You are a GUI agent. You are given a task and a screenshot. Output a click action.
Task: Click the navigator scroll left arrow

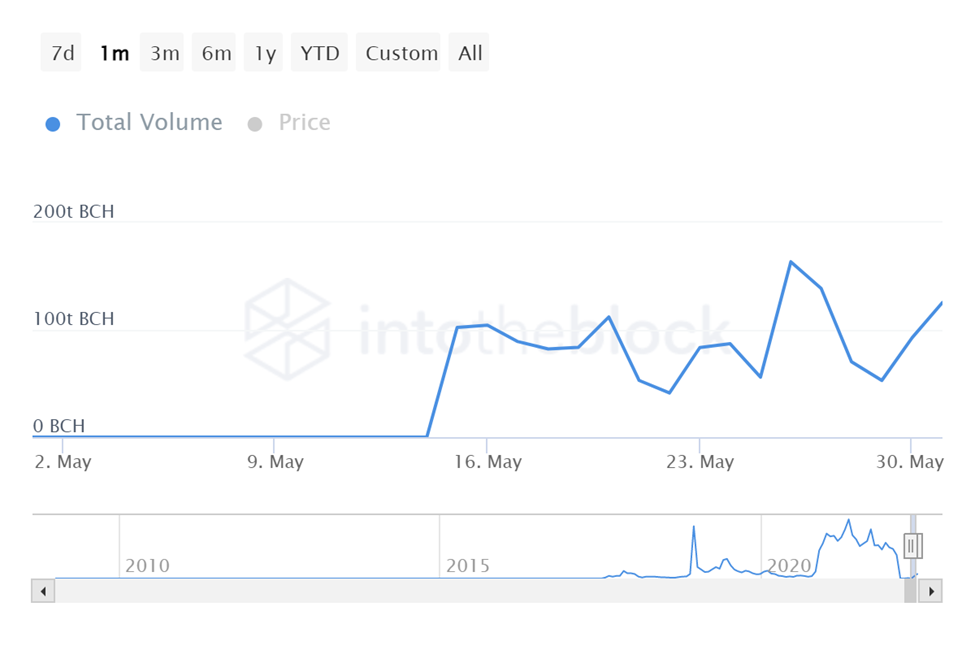point(43,591)
